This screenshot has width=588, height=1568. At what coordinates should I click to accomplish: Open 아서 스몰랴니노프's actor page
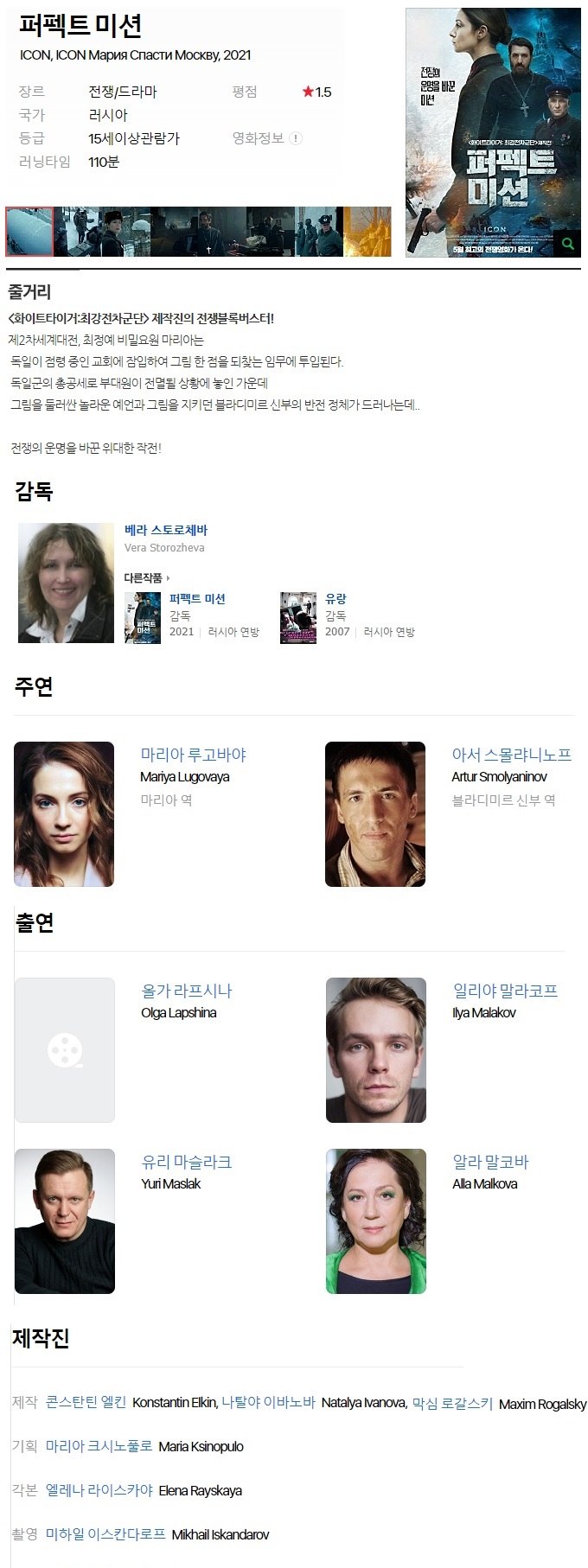click(x=512, y=755)
